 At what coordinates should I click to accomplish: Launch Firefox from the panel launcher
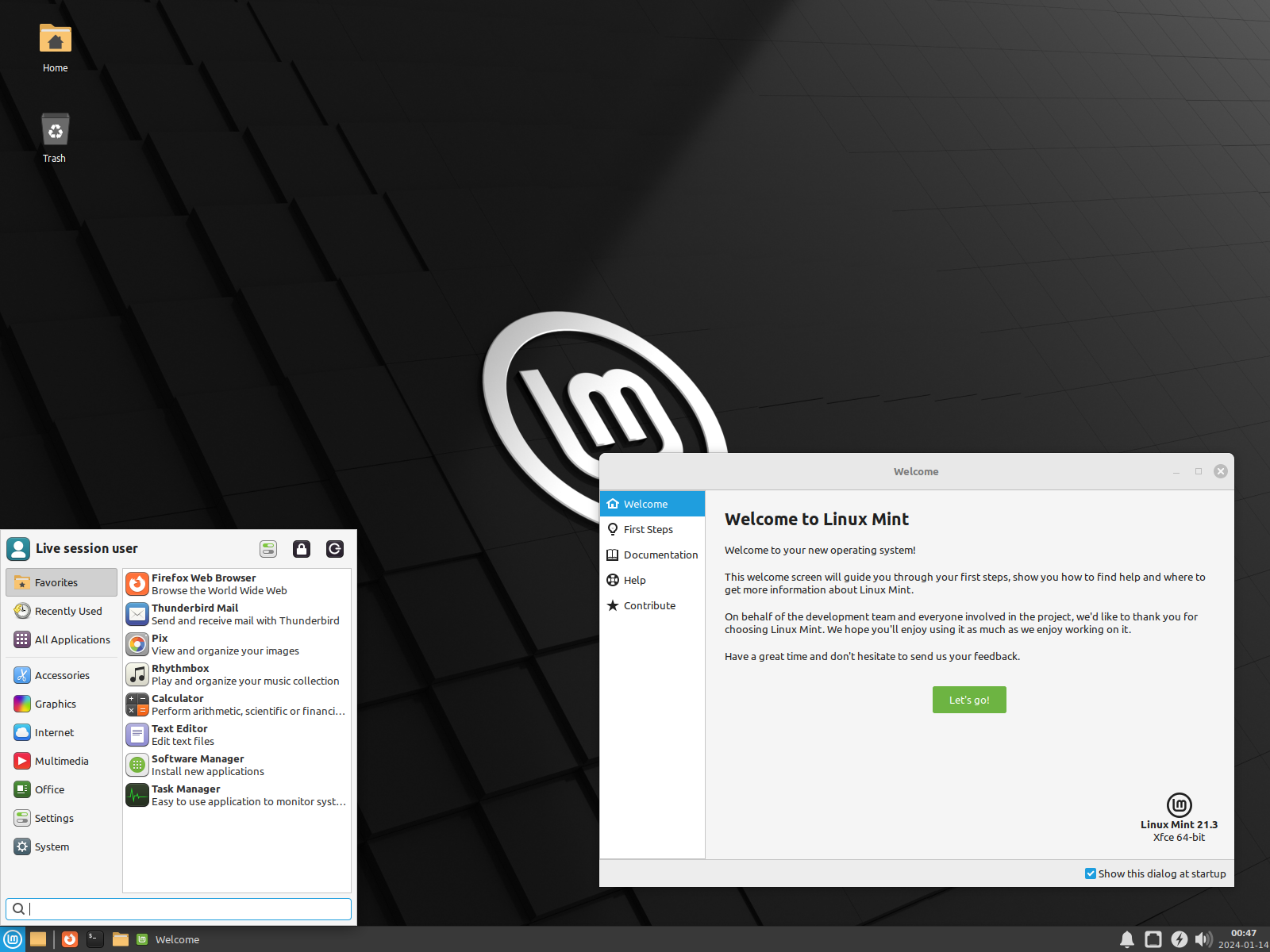pos(70,939)
